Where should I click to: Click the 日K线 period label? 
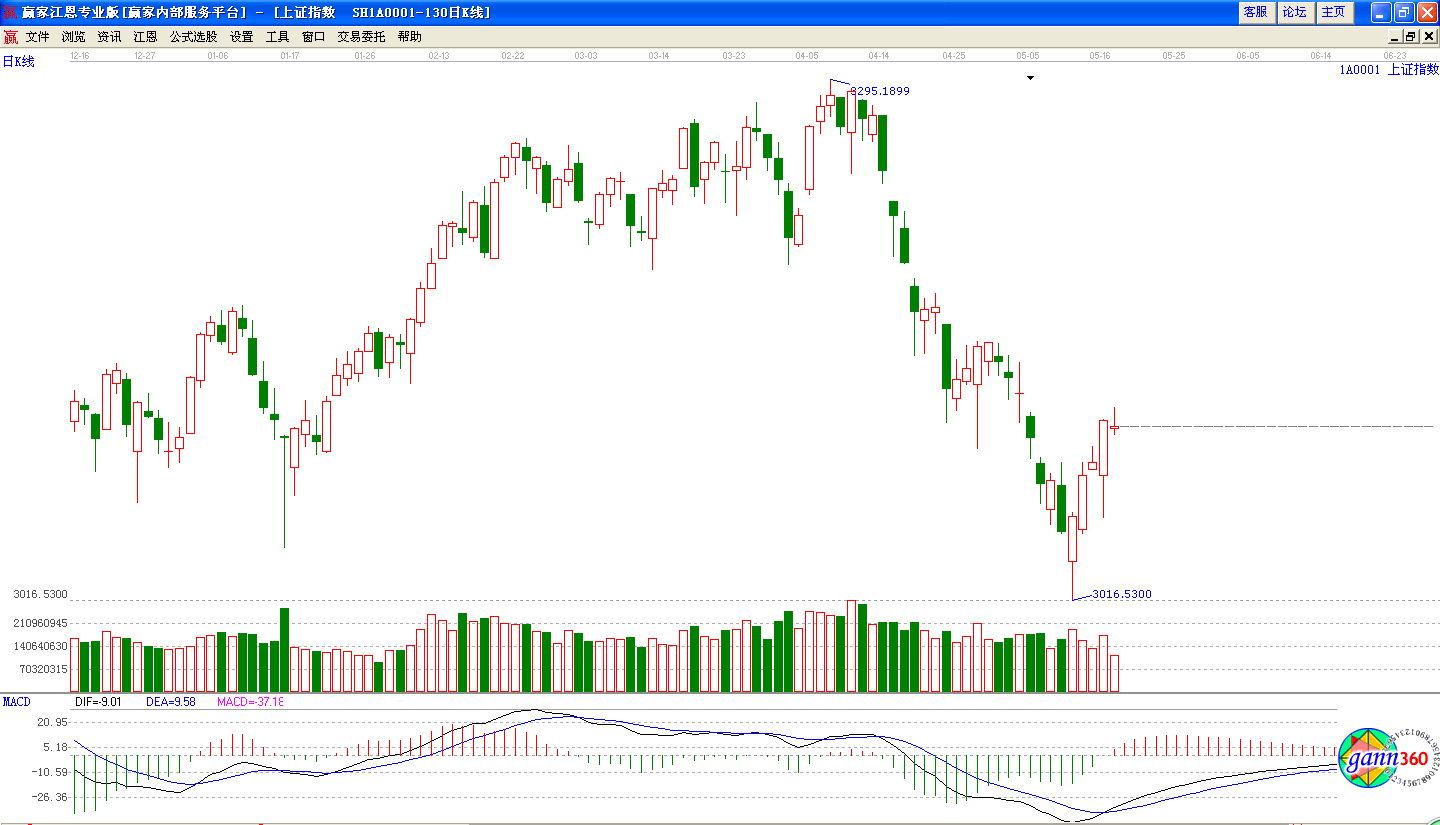pyautogui.click(x=18, y=62)
